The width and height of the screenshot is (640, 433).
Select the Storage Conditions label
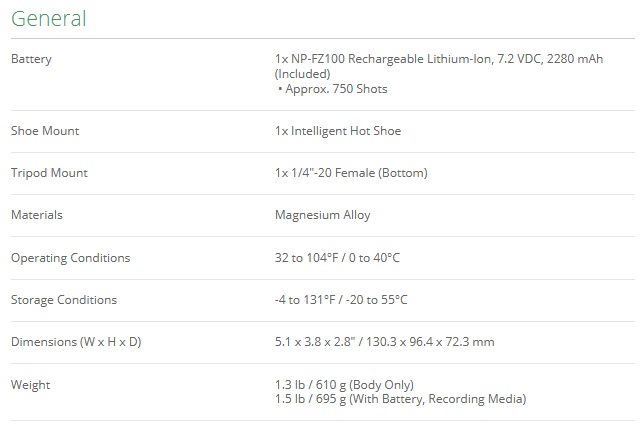(64, 300)
